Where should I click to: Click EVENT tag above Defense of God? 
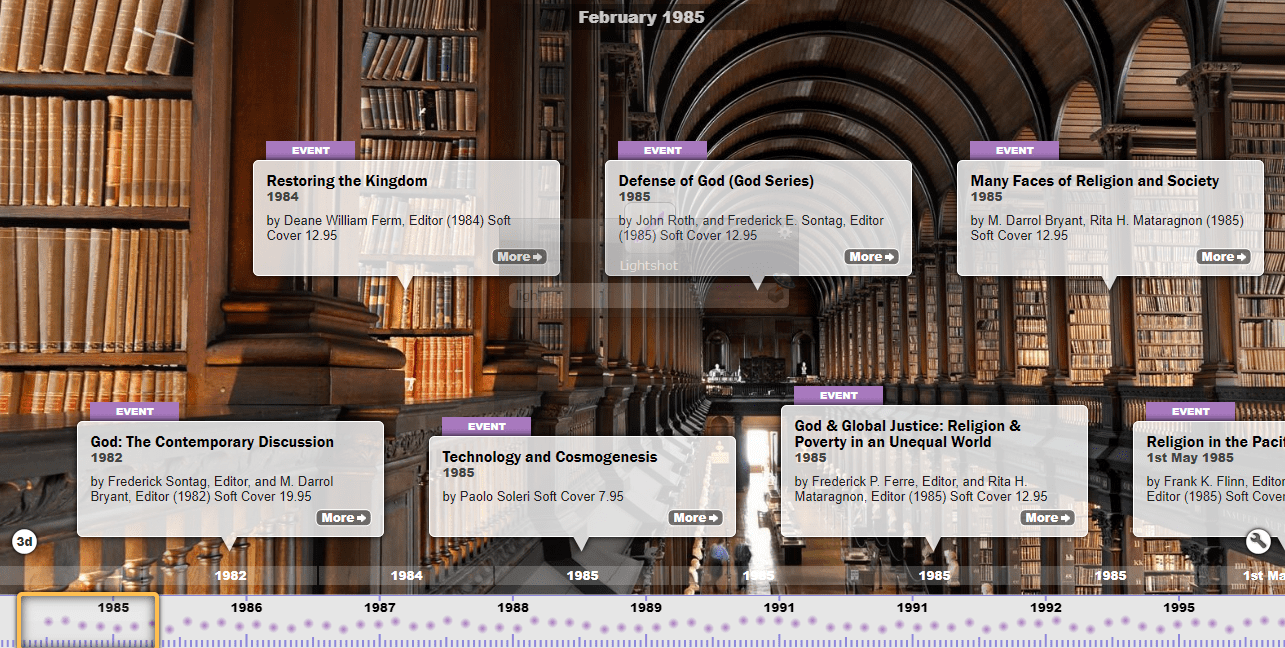663,151
